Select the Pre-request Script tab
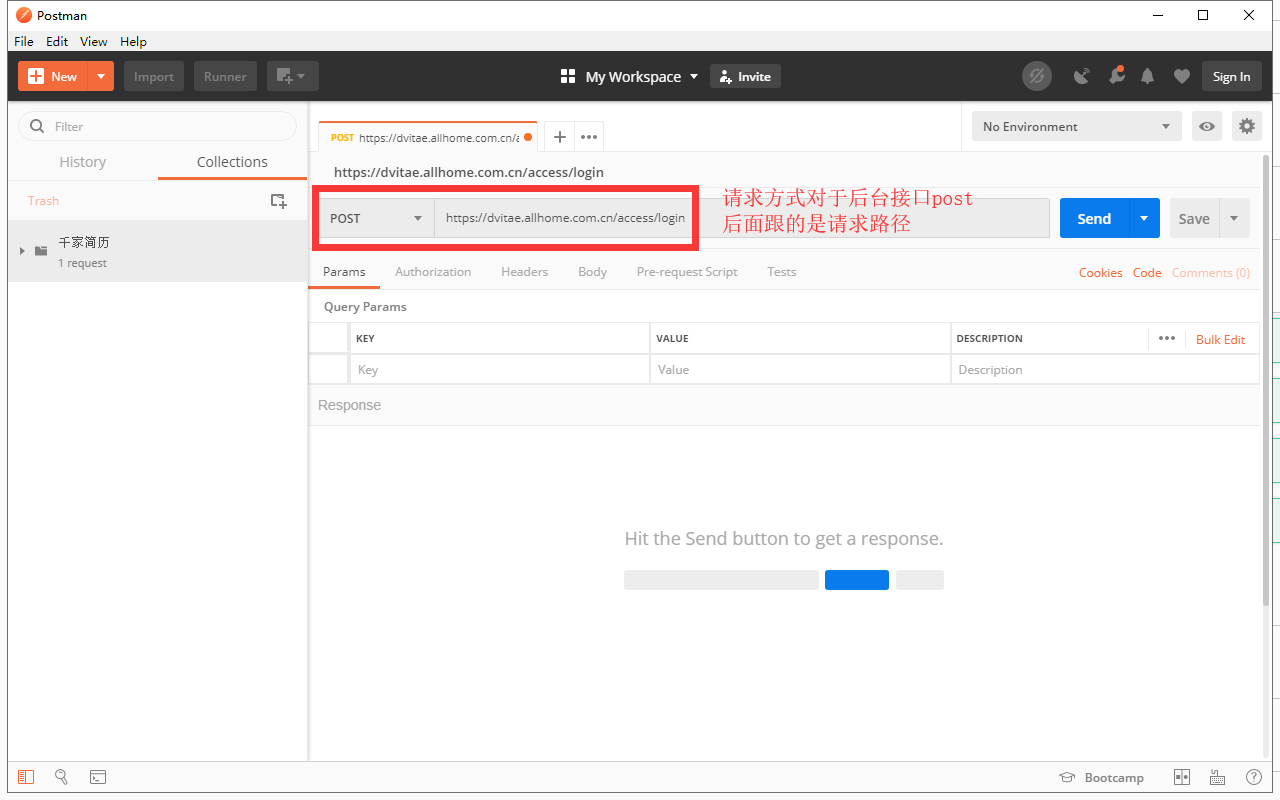 coord(687,272)
